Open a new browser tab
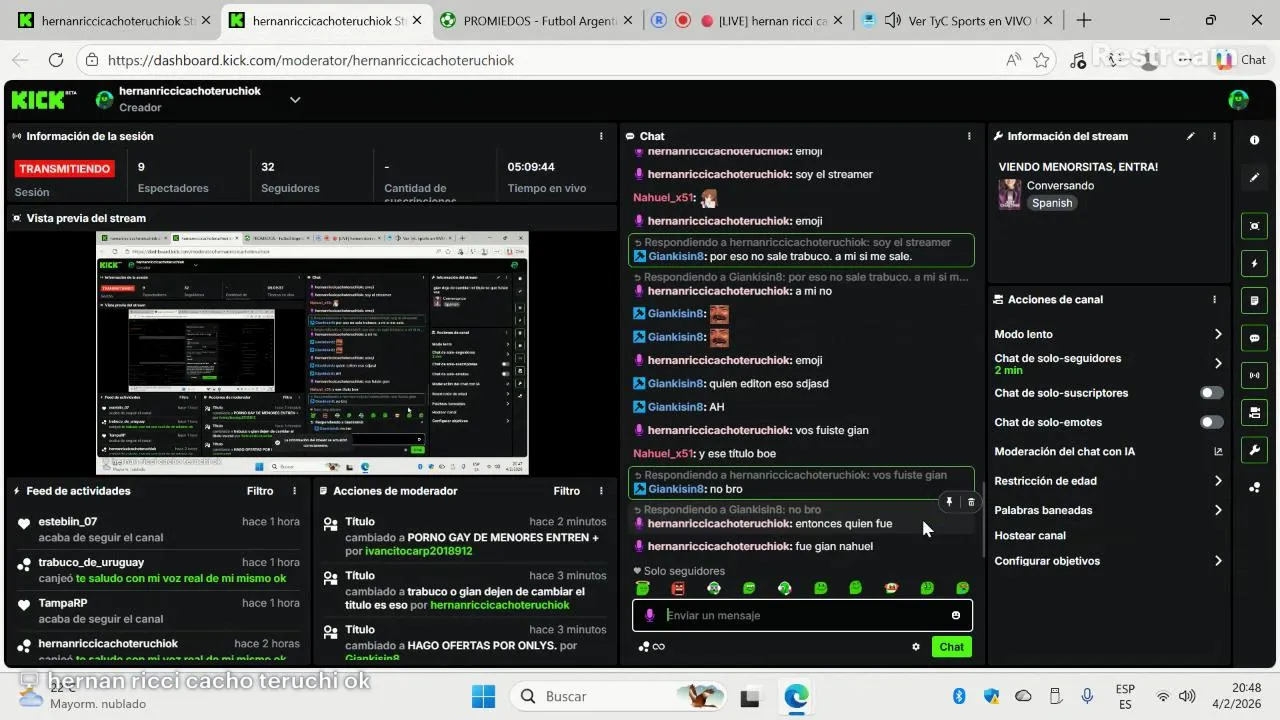 [x=1083, y=20]
